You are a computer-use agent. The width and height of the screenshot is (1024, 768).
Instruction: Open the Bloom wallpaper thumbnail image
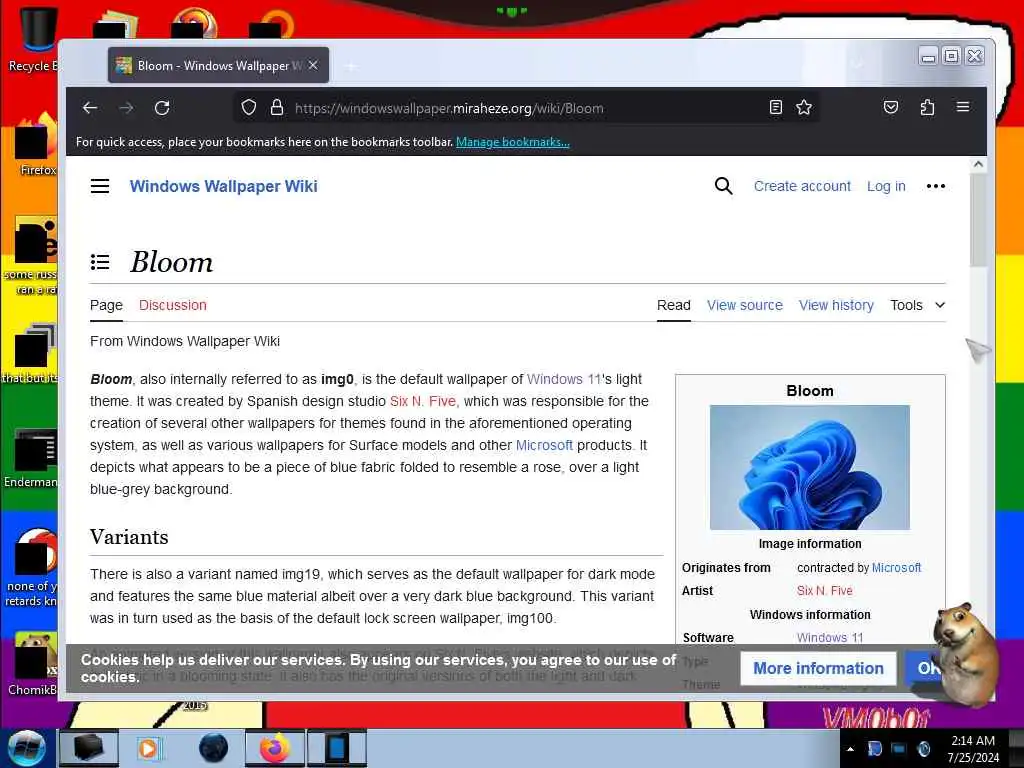[x=809, y=467]
